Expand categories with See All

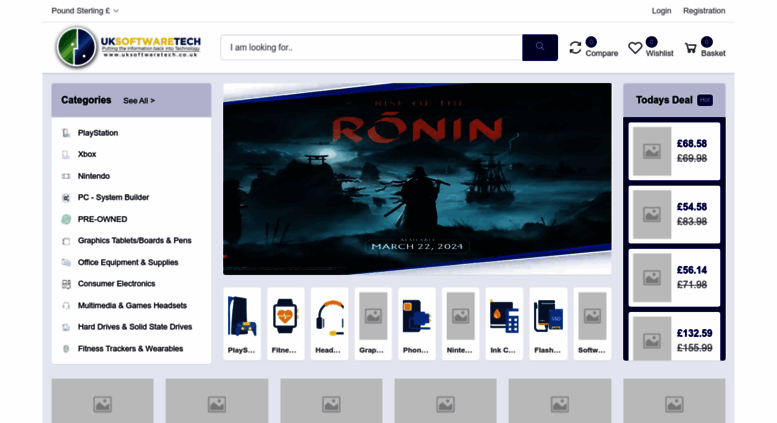[139, 101]
